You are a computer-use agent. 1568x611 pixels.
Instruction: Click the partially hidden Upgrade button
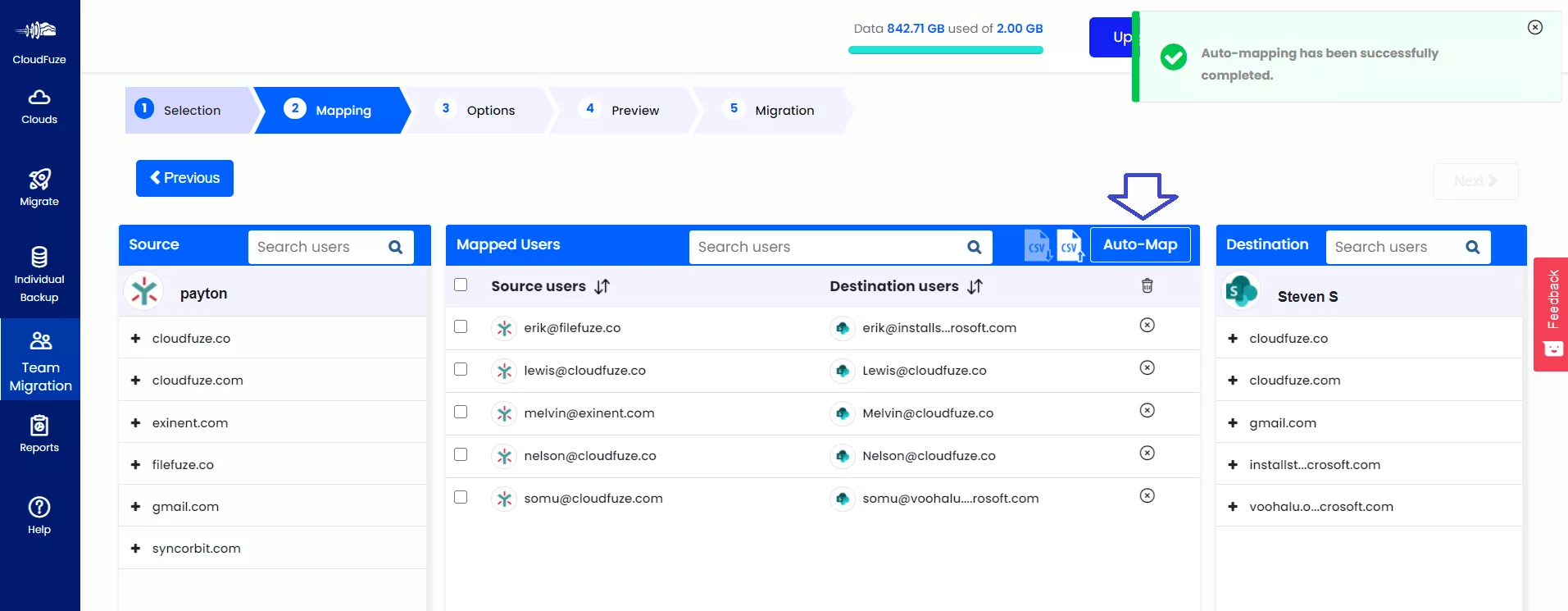tap(1111, 37)
